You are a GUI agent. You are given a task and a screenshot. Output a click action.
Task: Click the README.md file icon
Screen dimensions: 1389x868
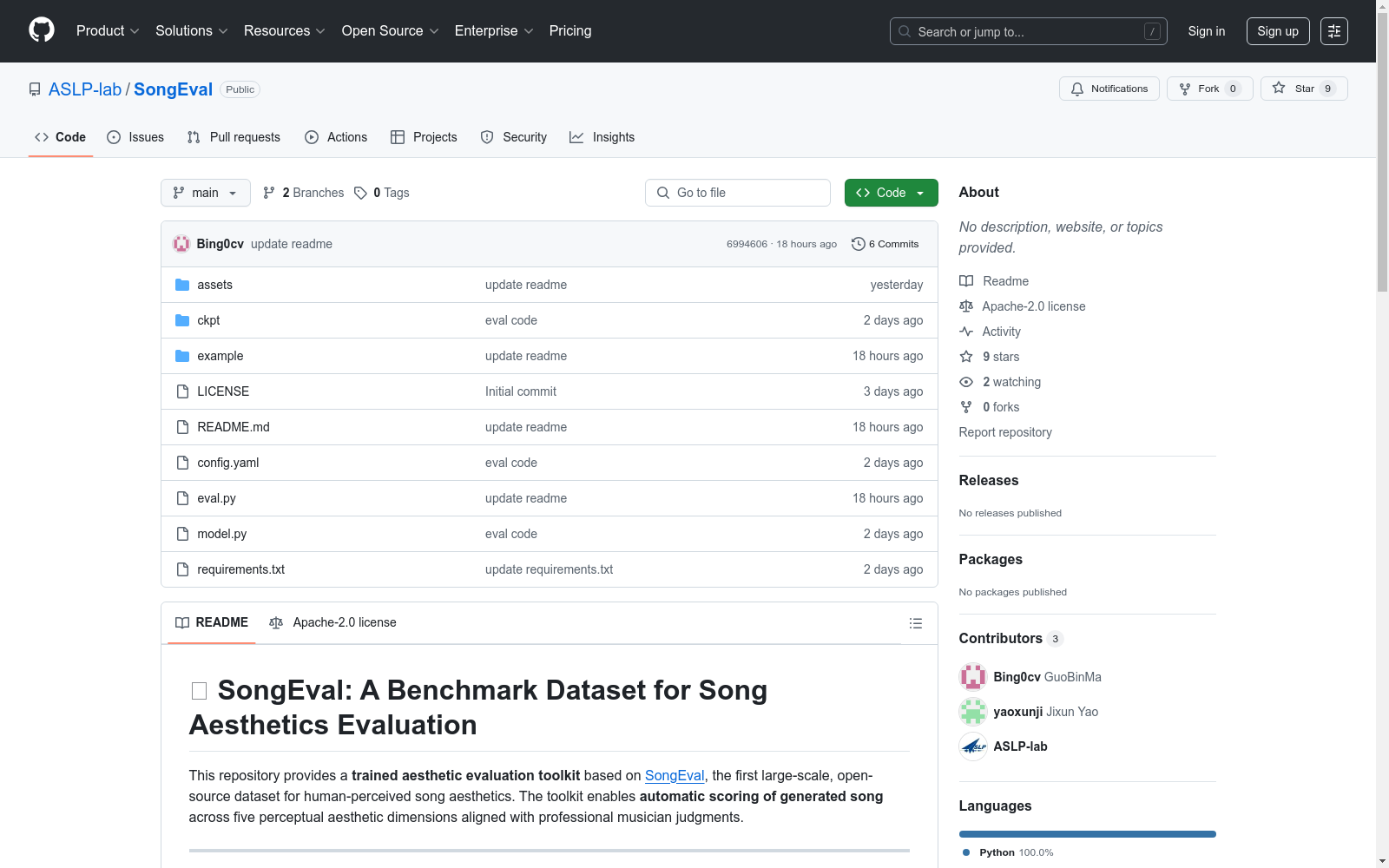(x=182, y=427)
